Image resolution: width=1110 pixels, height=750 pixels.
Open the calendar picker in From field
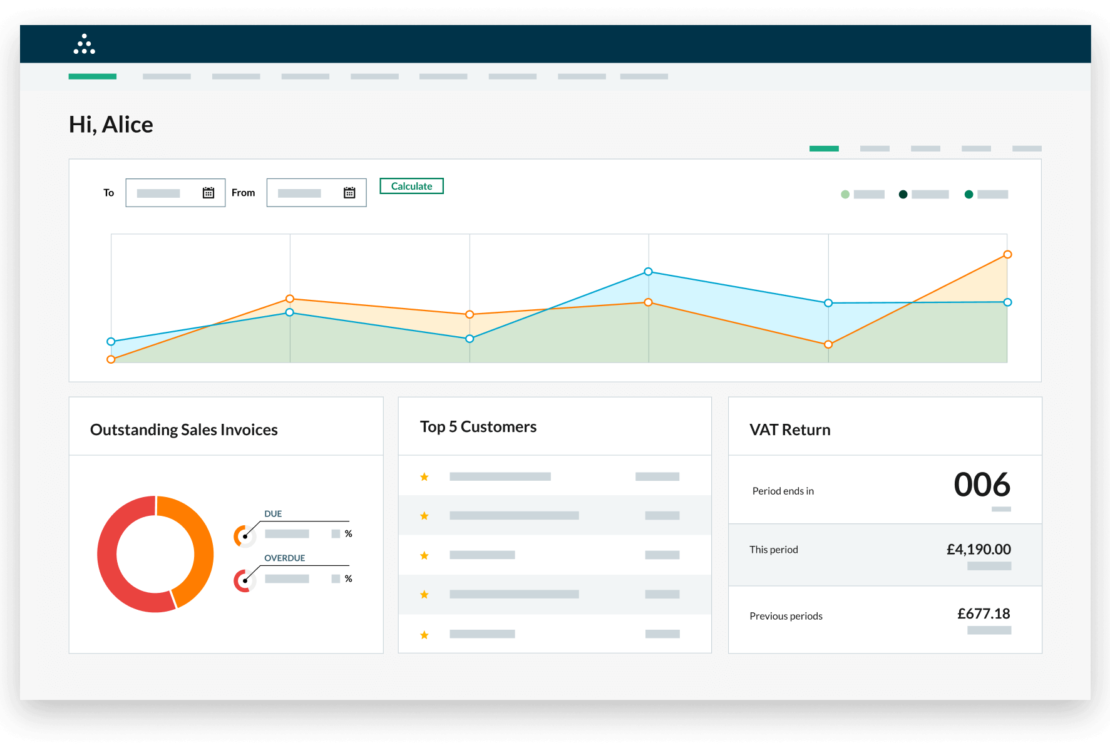pyautogui.click(x=349, y=193)
